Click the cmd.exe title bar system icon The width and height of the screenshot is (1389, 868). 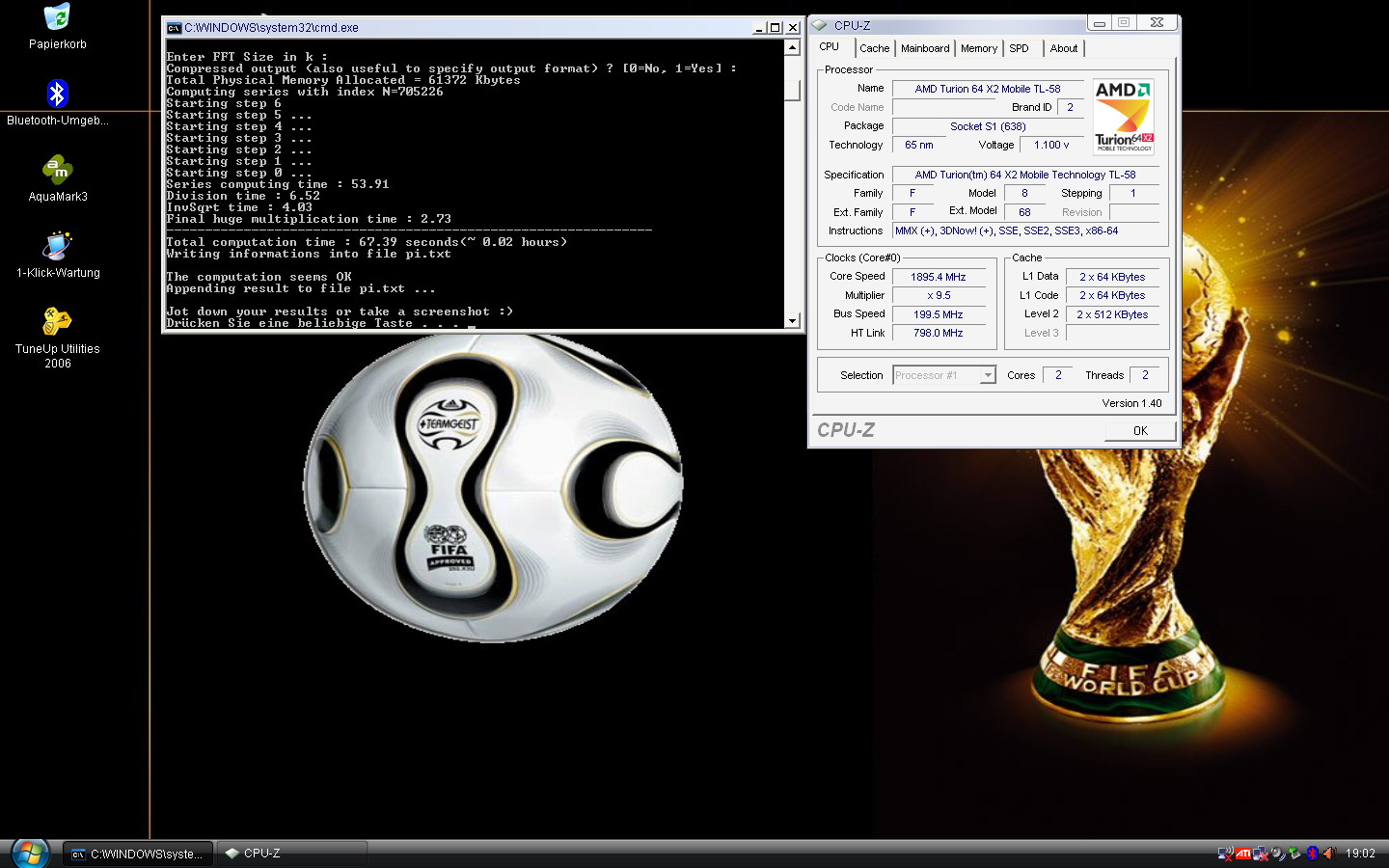pos(174,28)
